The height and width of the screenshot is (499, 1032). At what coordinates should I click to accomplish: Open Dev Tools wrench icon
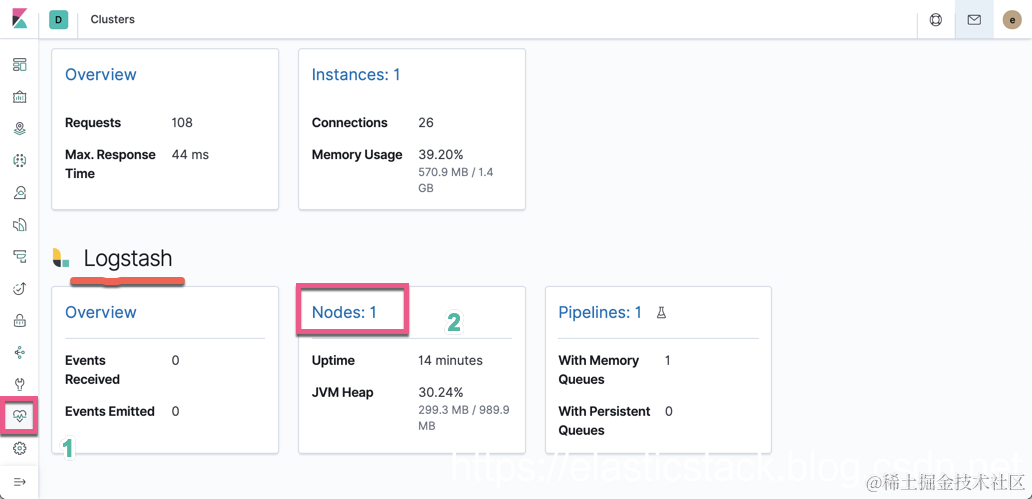pyautogui.click(x=20, y=384)
